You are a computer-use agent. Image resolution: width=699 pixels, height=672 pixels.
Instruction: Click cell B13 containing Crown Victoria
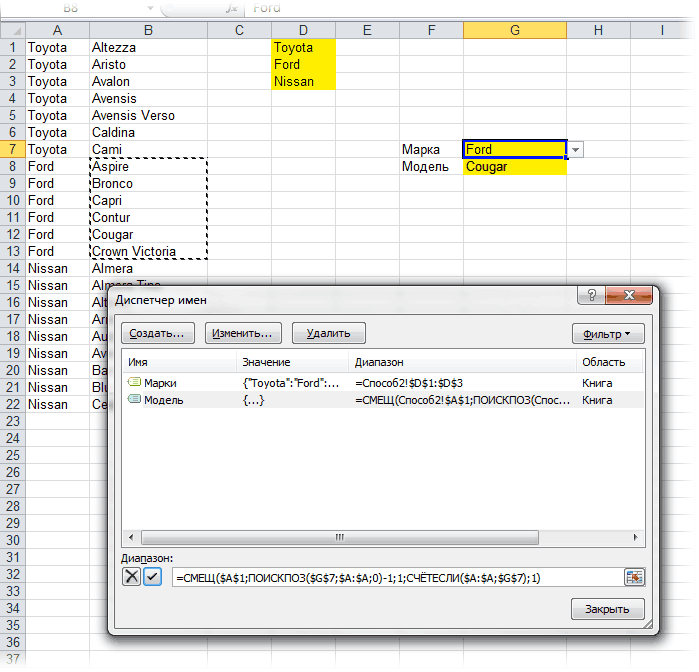[x=148, y=251]
